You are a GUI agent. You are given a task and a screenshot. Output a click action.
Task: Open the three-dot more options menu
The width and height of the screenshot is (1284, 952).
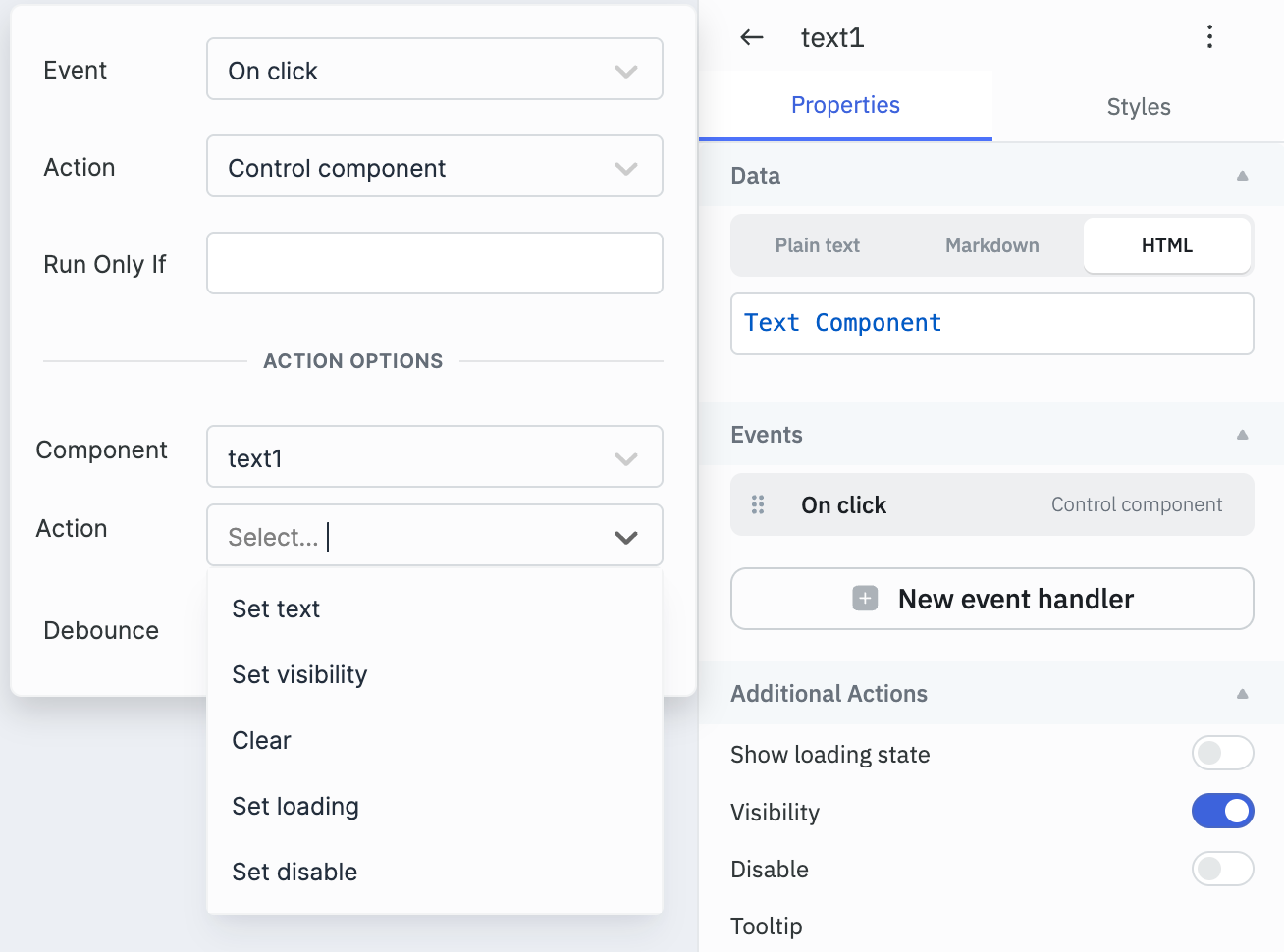click(x=1209, y=37)
